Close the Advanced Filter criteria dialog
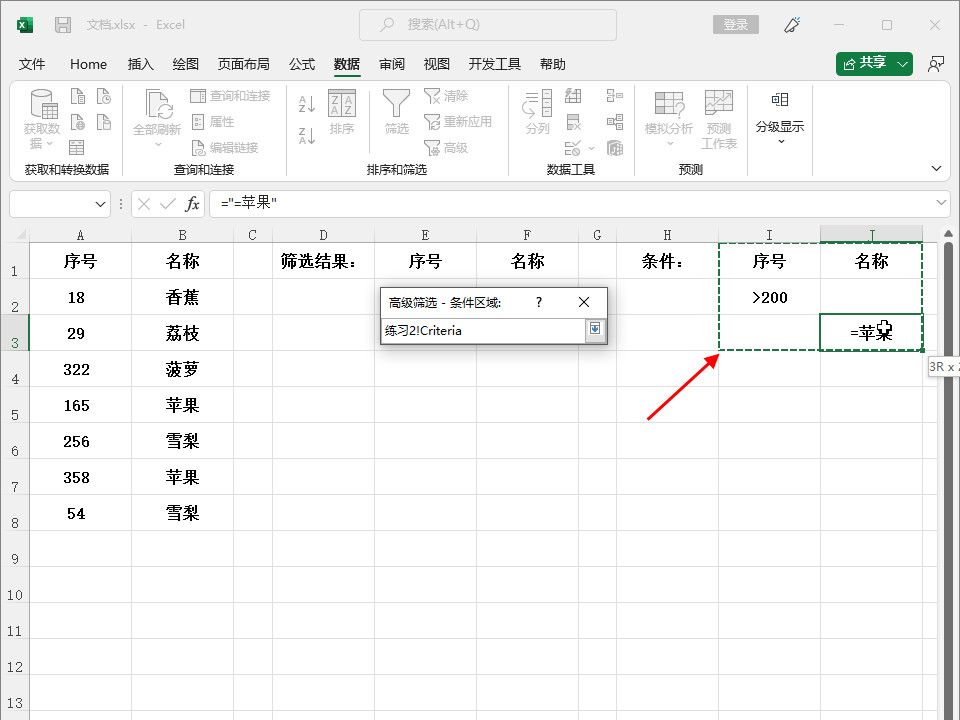 pyautogui.click(x=584, y=302)
